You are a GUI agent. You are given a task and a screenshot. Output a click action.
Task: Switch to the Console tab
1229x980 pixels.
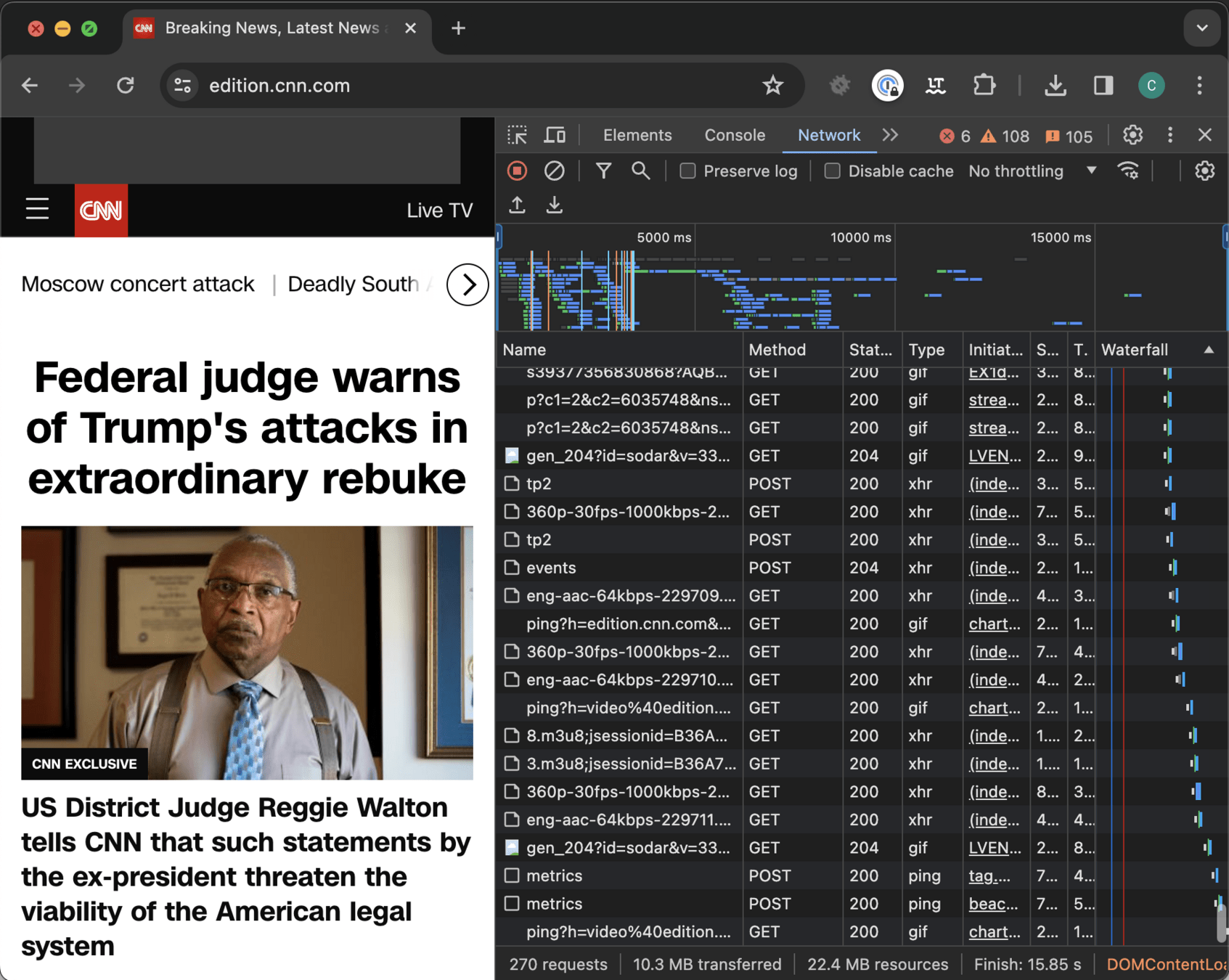pos(735,135)
